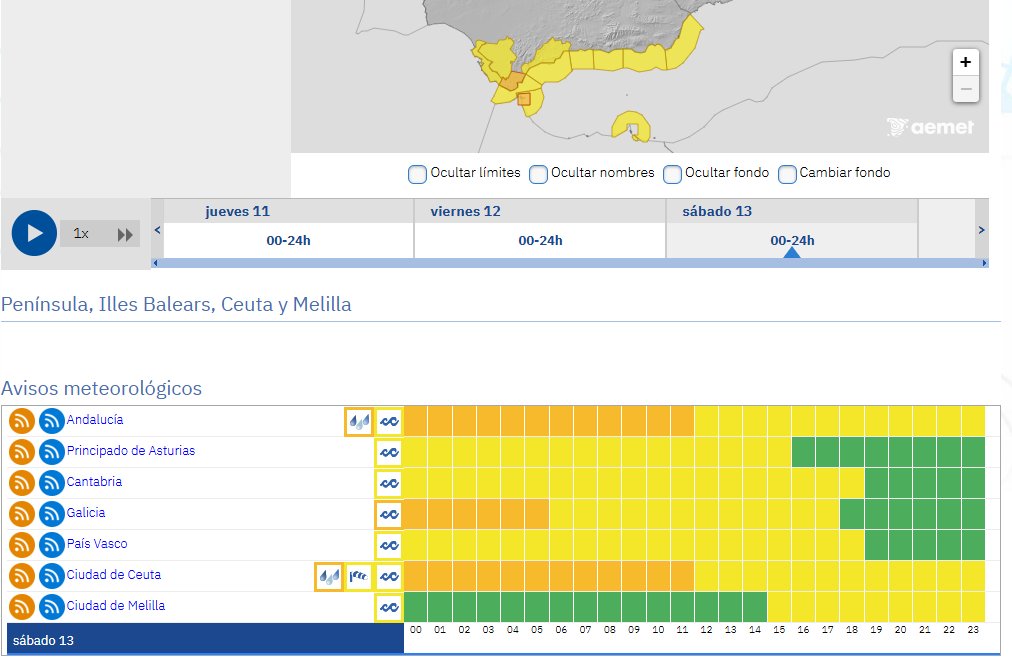Select the jueves 11 00-24h period

point(288,240)
